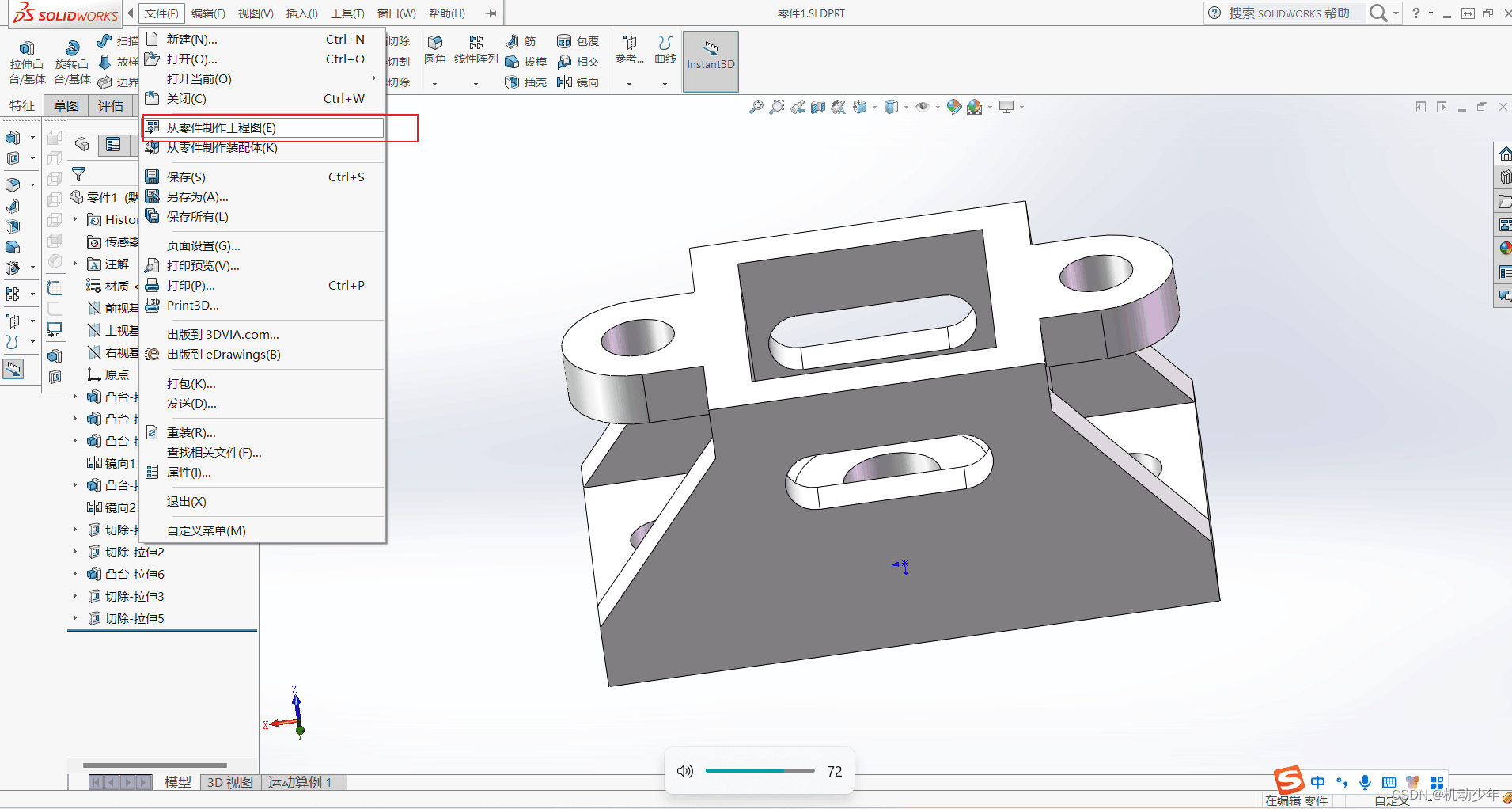
Task: Open the 编辑(E) menu
Action: tap(208, 13)
